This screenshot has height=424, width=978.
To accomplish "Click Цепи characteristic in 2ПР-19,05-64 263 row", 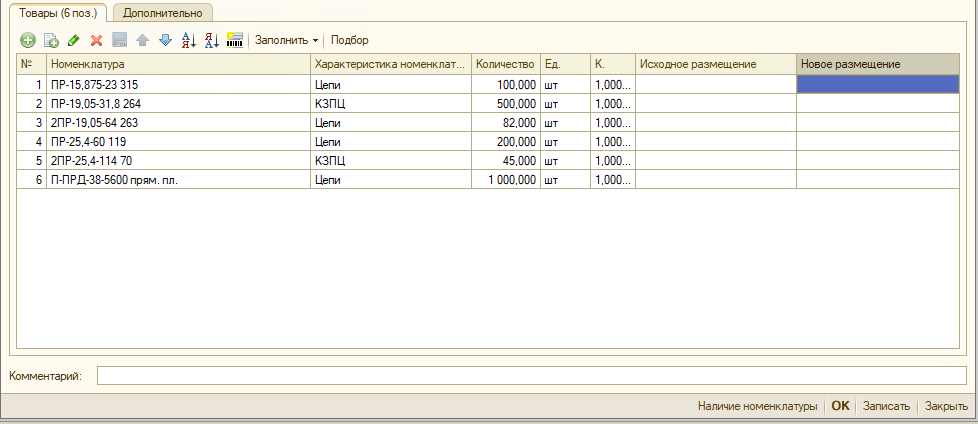I will tap(391, 123).
